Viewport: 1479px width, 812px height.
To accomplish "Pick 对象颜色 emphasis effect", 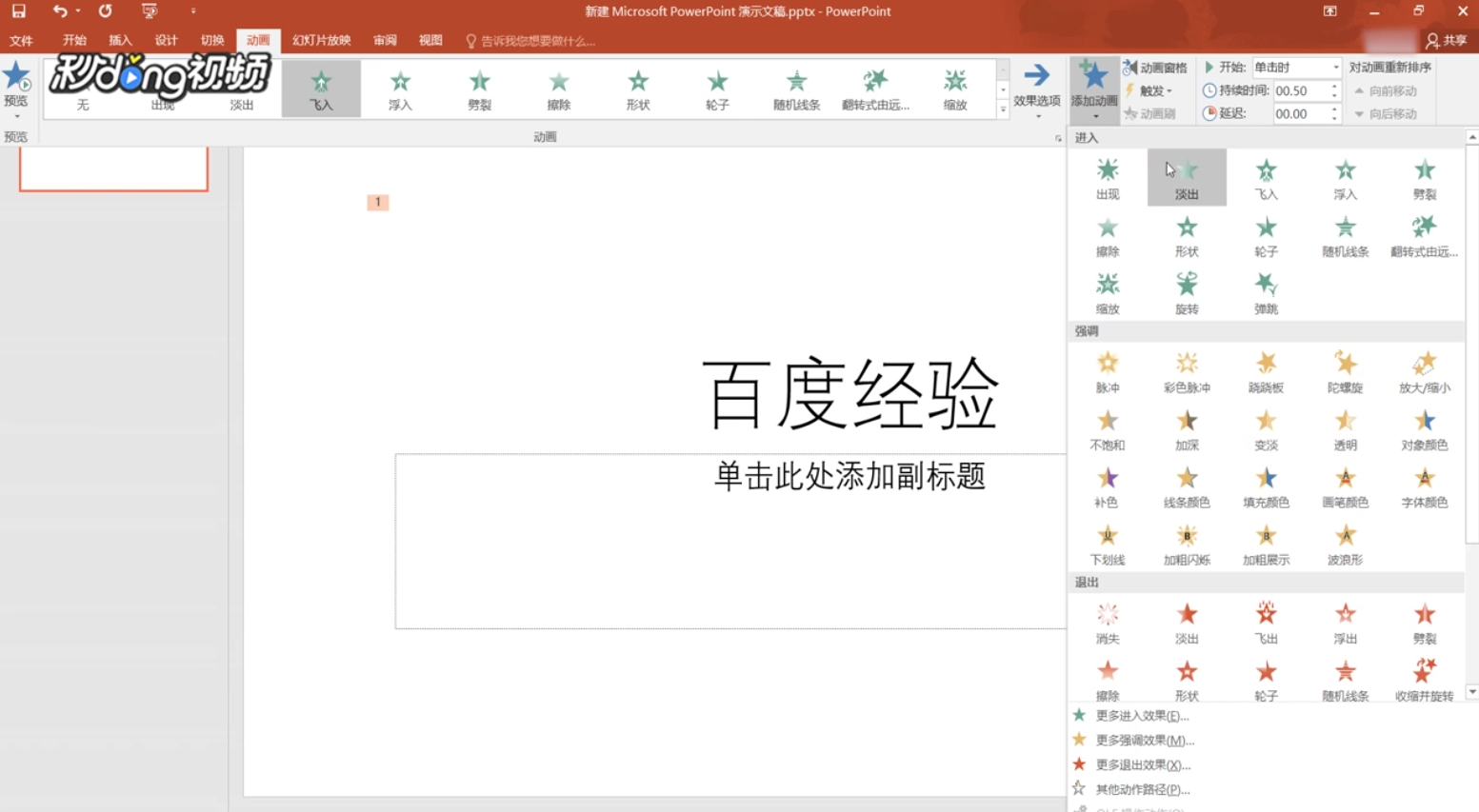I will pyautogui.click(x=1424, y=429).
